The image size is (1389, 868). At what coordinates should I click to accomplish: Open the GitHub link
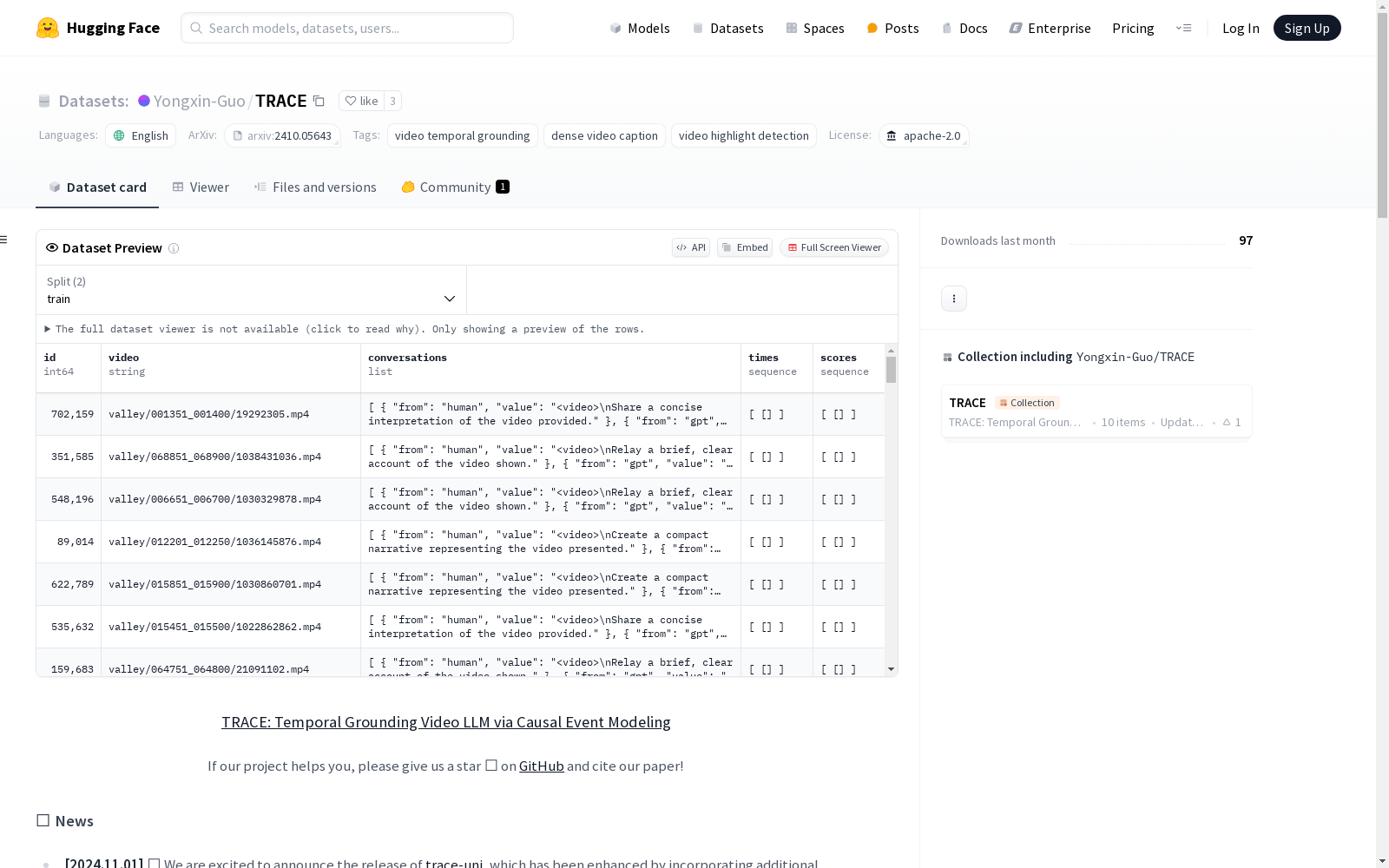coord(541,766)
